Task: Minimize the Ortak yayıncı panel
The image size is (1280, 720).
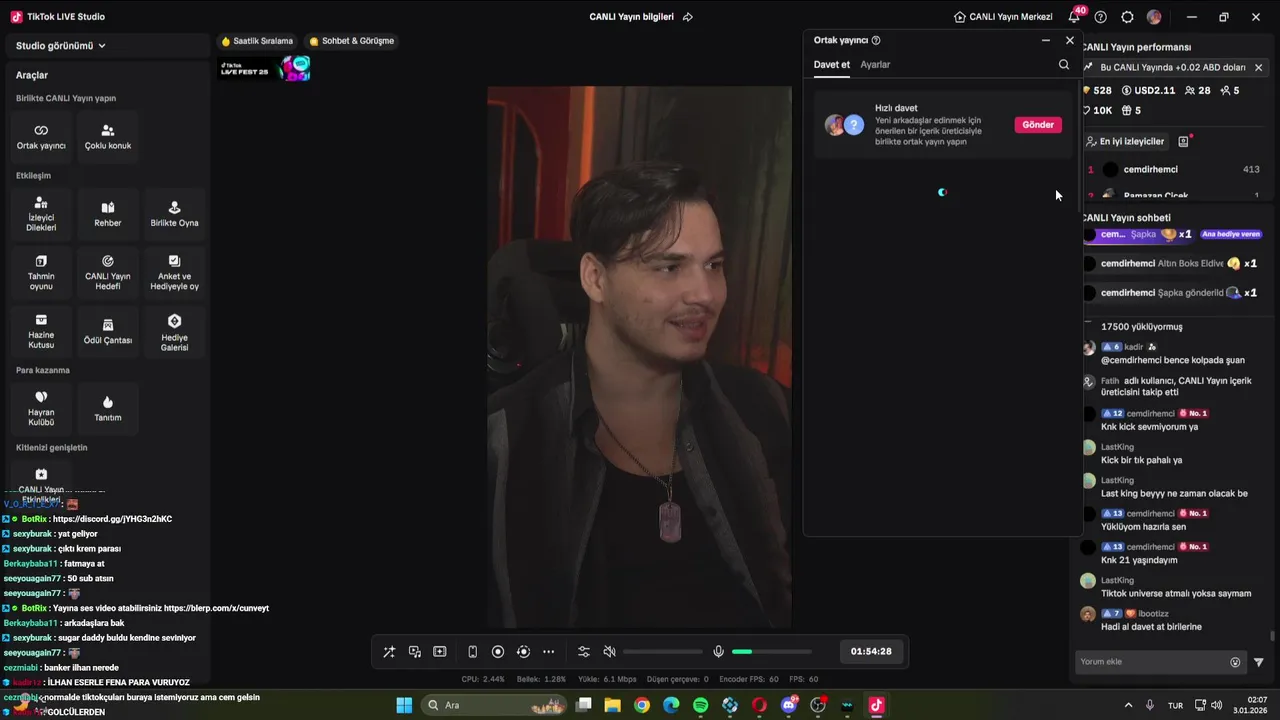Action: [1046, 41]
